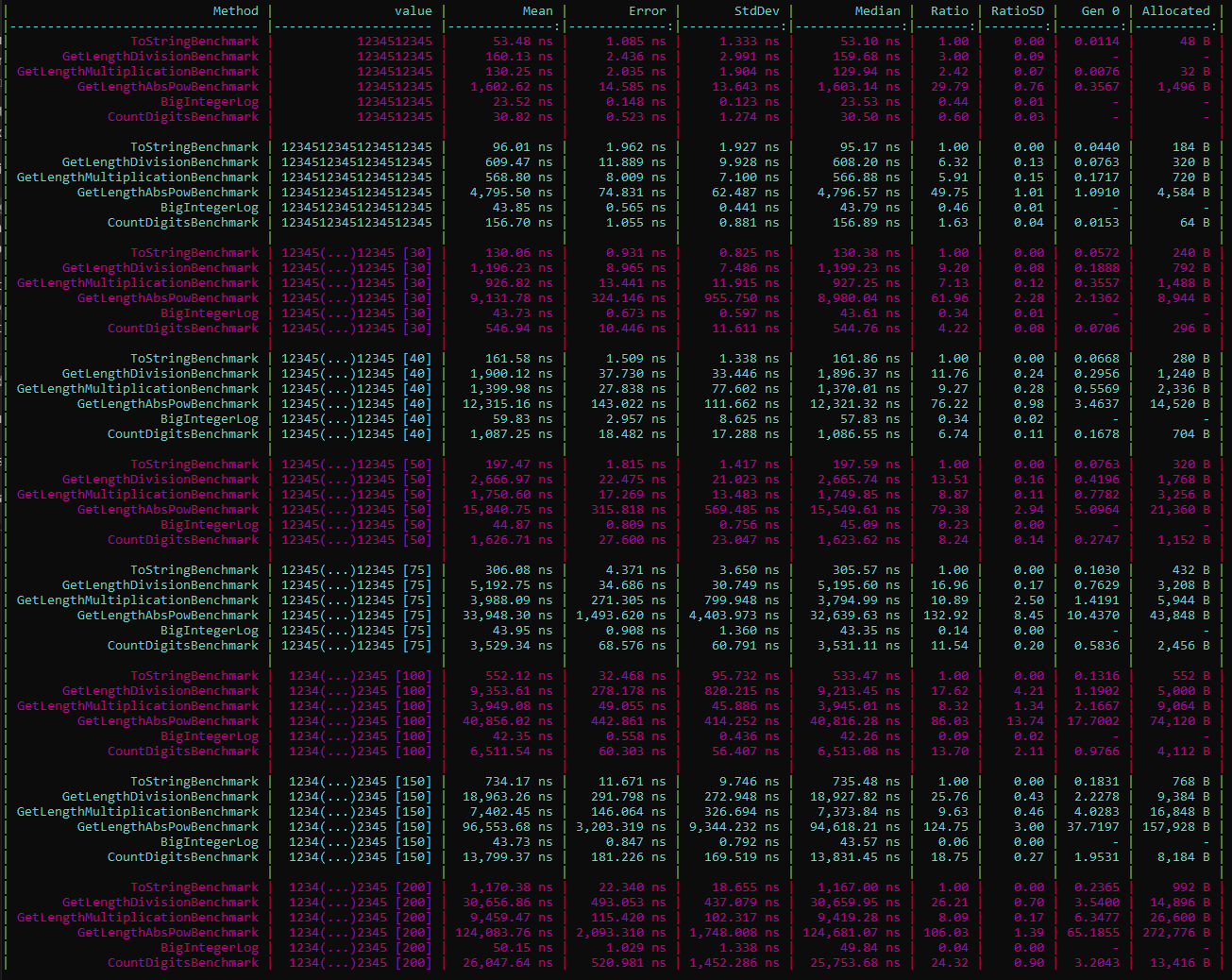Select the median value 6,513.08 ns
Image resolution: width=1232 pixels, height=980 pixels.
[x=859, y=752]
